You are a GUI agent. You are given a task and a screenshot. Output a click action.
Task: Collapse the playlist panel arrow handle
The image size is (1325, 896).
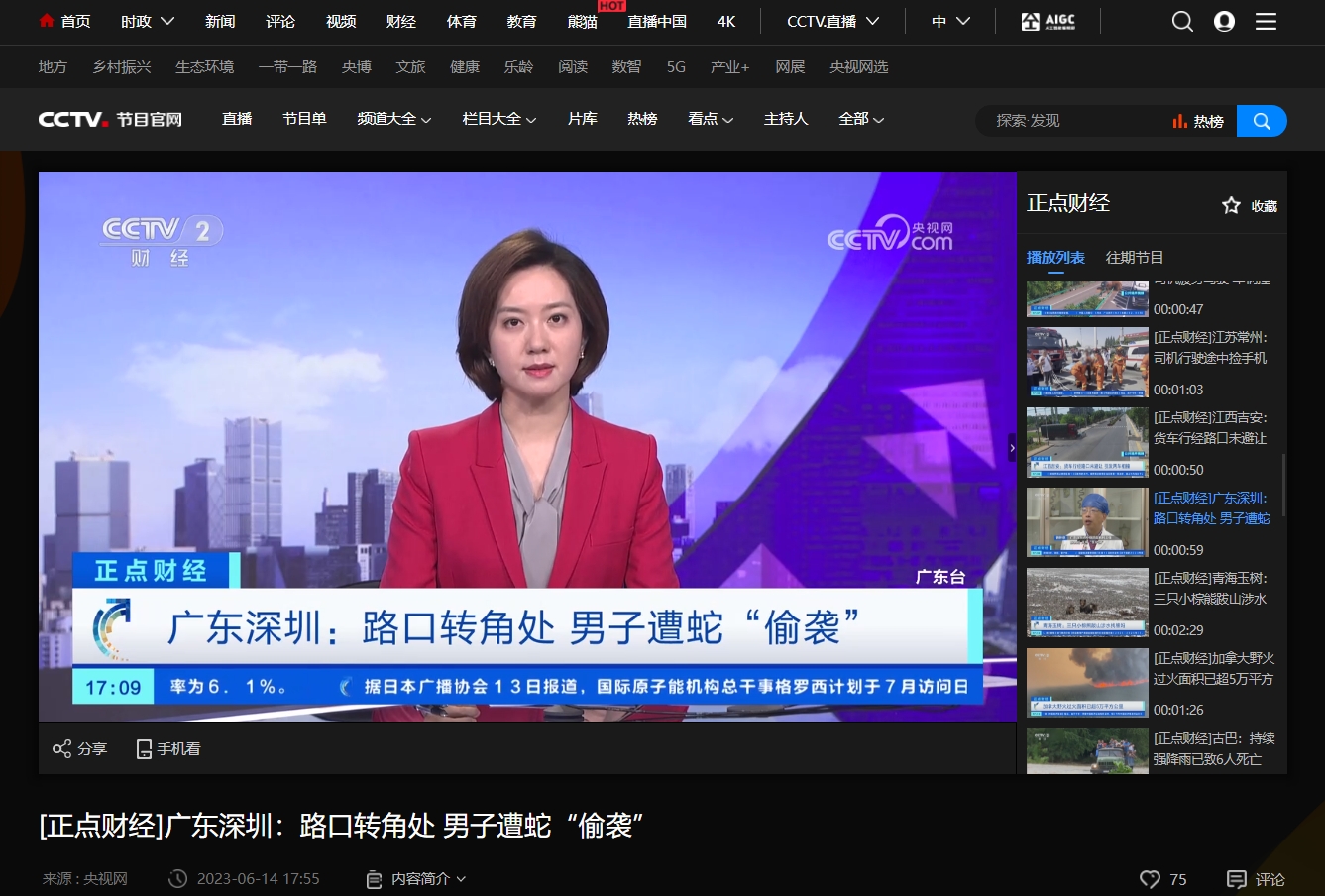[x=1012, y=448]
